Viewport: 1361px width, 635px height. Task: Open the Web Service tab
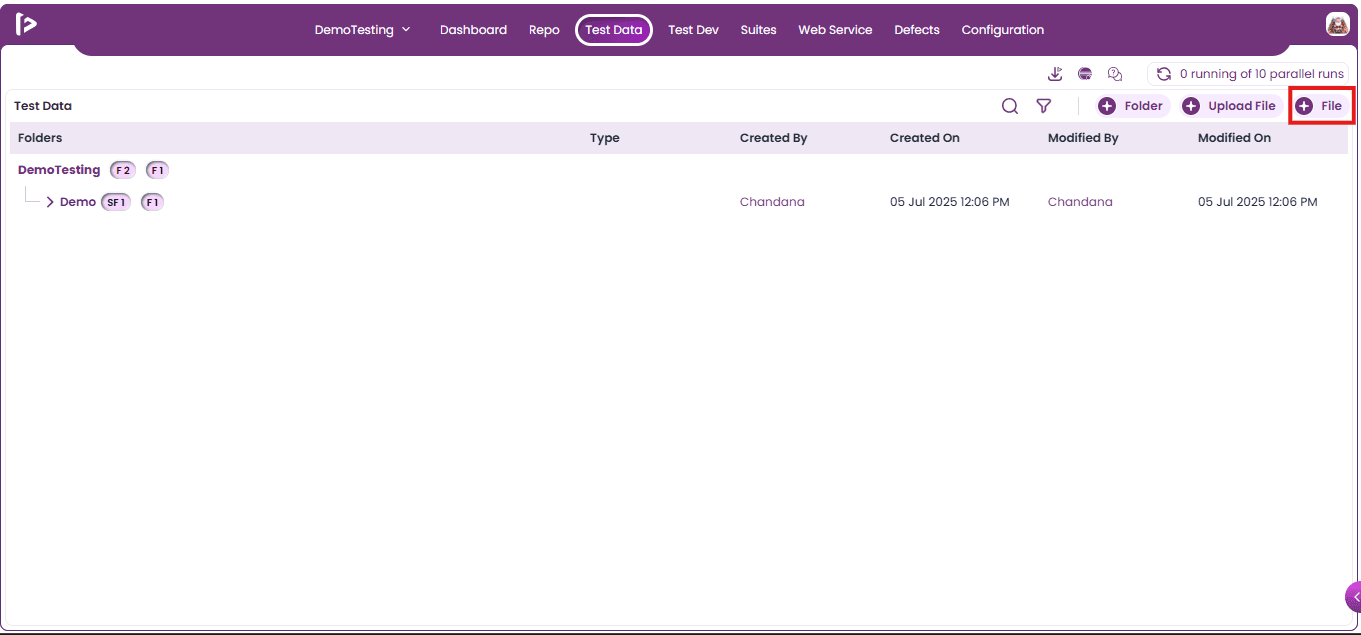[835, 30]
